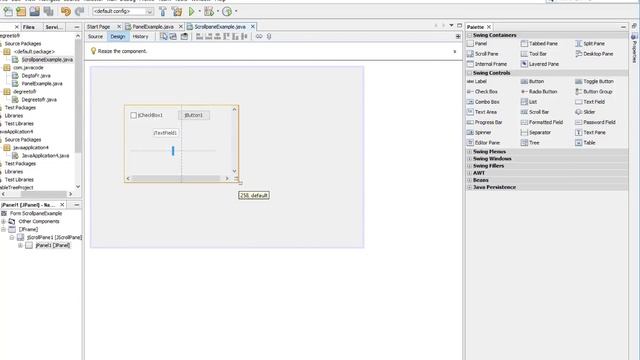640x360 pixels.
Task: Click the jTextField1 field in the form
Action: 165,133
